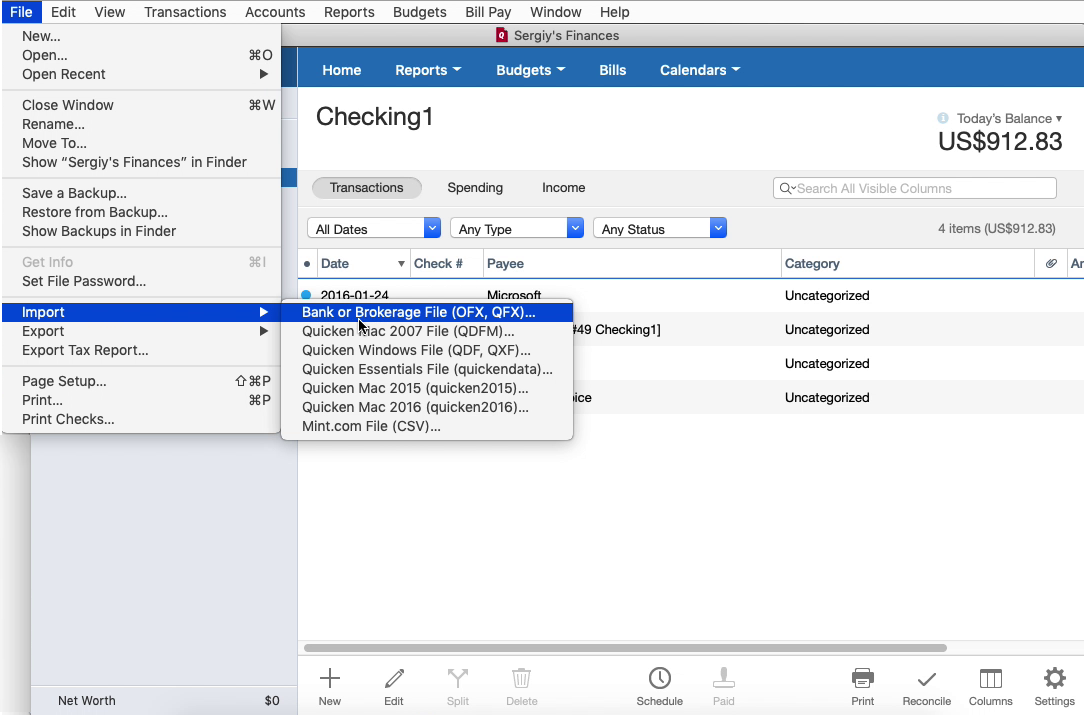The width and height of the screenshot is (1084, 715).
Task: Choose Set File Password menu item
Action: tap(142, 281)
